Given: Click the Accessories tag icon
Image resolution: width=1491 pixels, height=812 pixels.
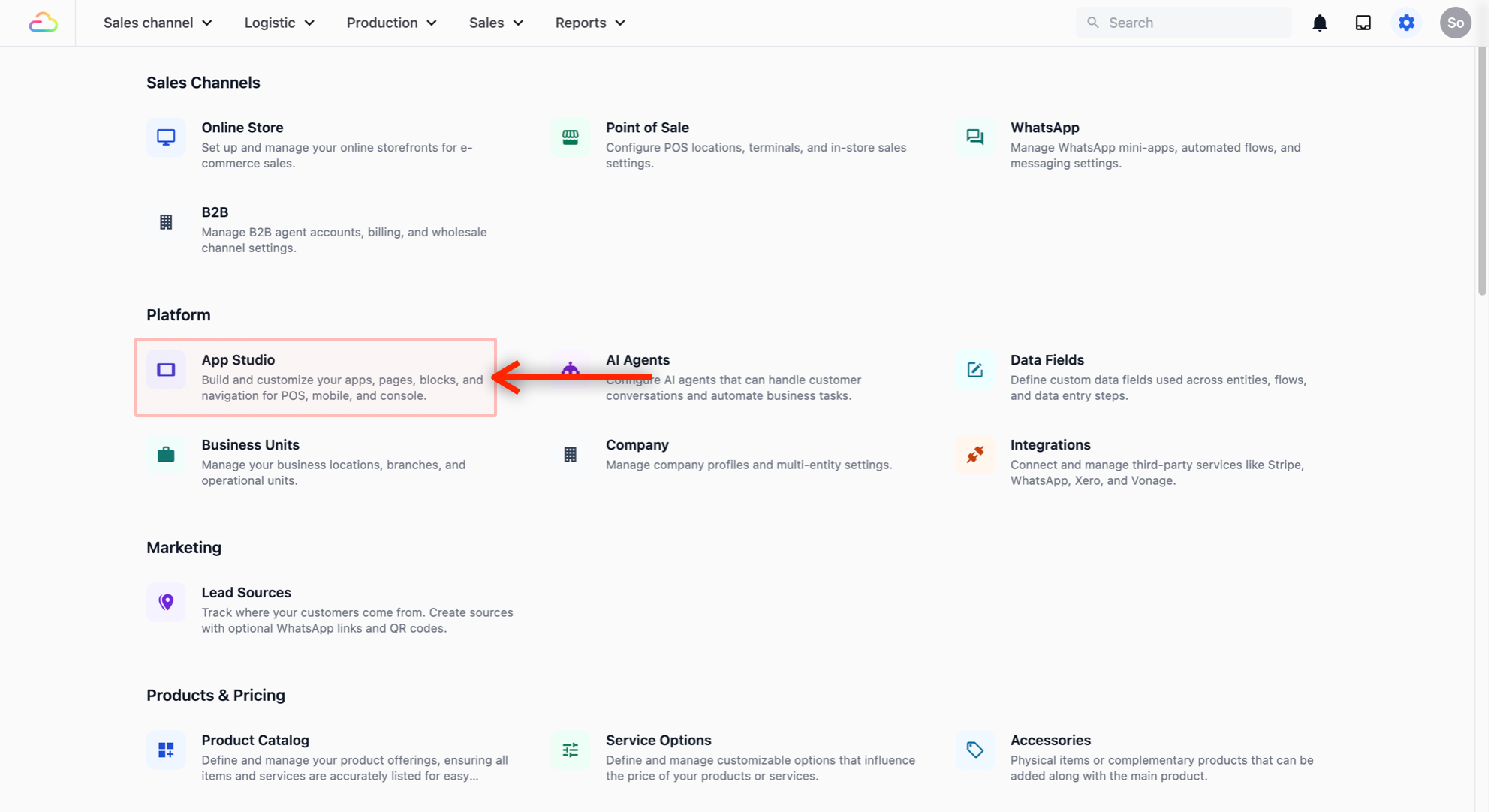Looking at the screenshot, I should point(974,750).
